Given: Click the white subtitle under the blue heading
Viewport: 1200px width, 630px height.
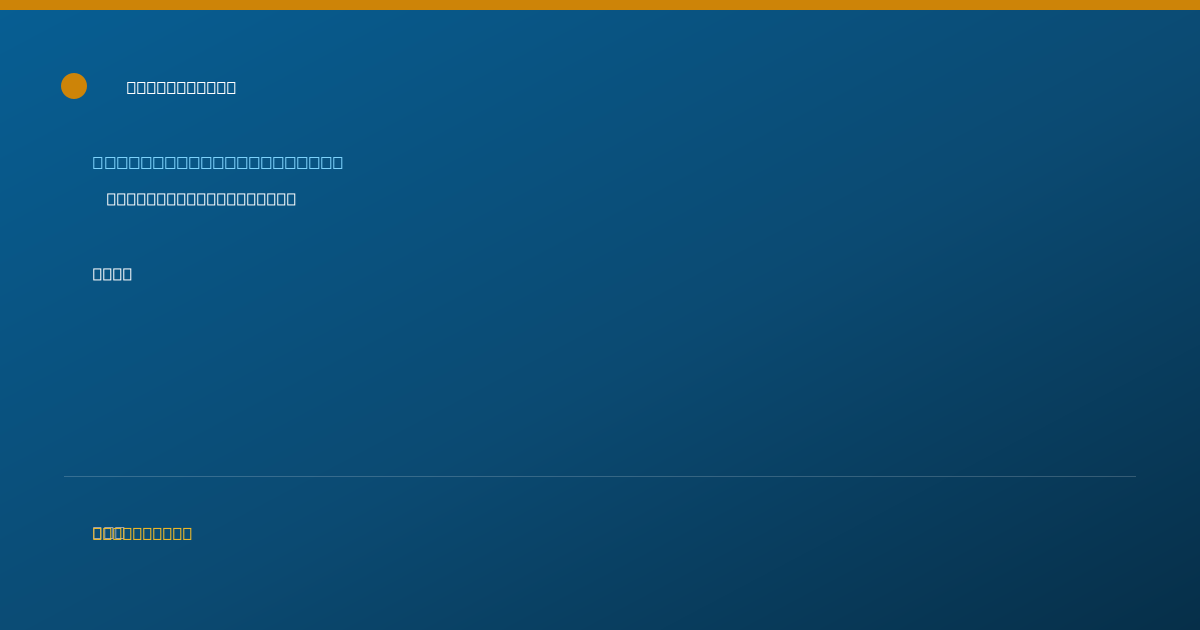Looking at the screenshot, I should [201, 199].
